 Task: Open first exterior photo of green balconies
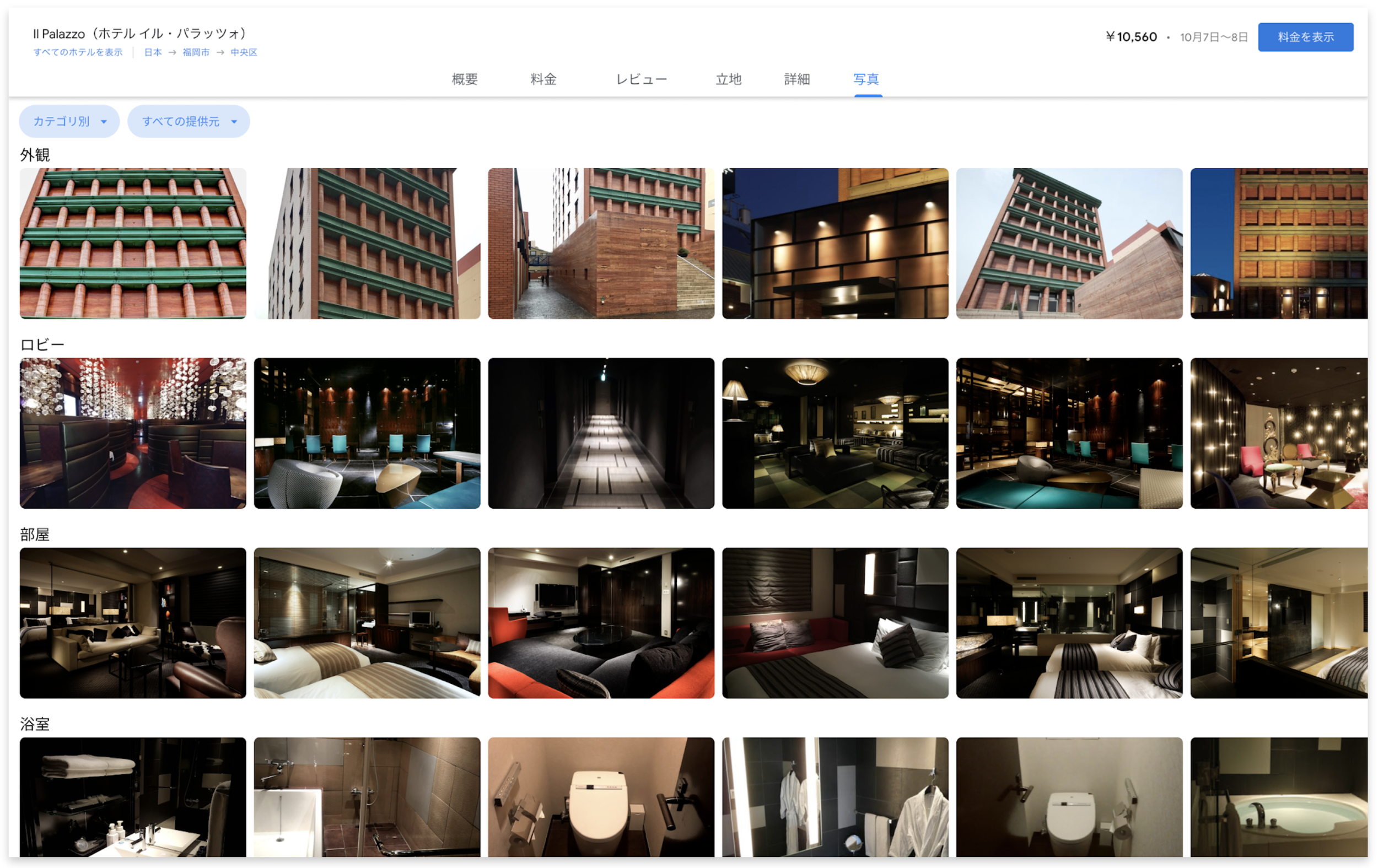click(x=133, y=243)
